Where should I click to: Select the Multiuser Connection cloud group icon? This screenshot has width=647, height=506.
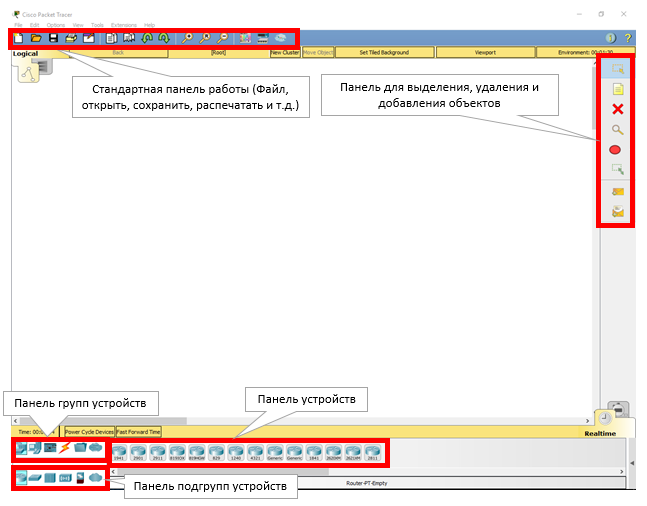96,447
